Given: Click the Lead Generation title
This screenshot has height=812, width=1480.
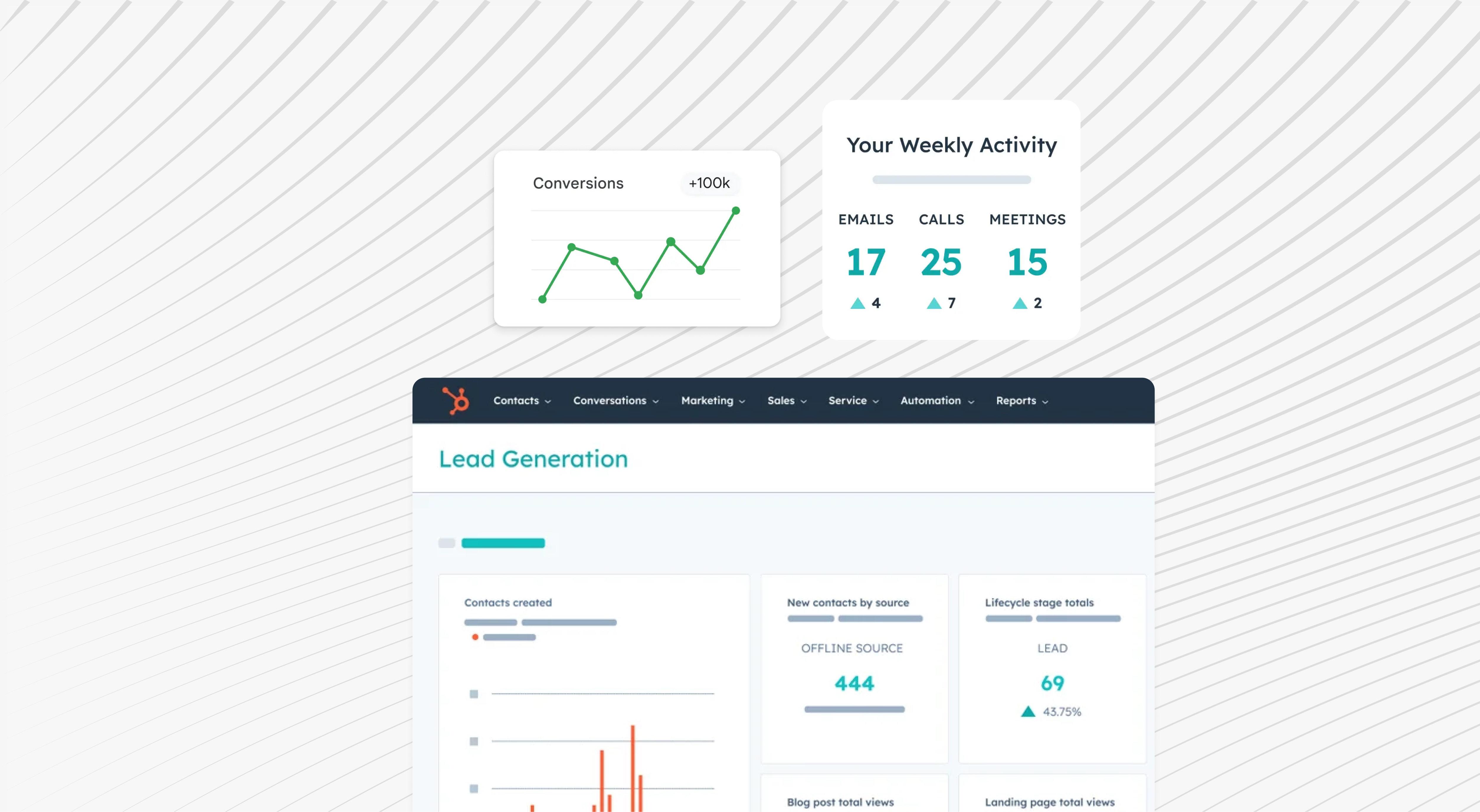Looking at the screenshot, I should pos(533,459).
